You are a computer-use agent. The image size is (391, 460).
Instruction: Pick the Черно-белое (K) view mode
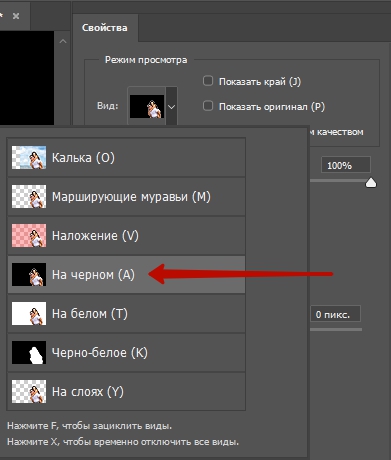126,353
